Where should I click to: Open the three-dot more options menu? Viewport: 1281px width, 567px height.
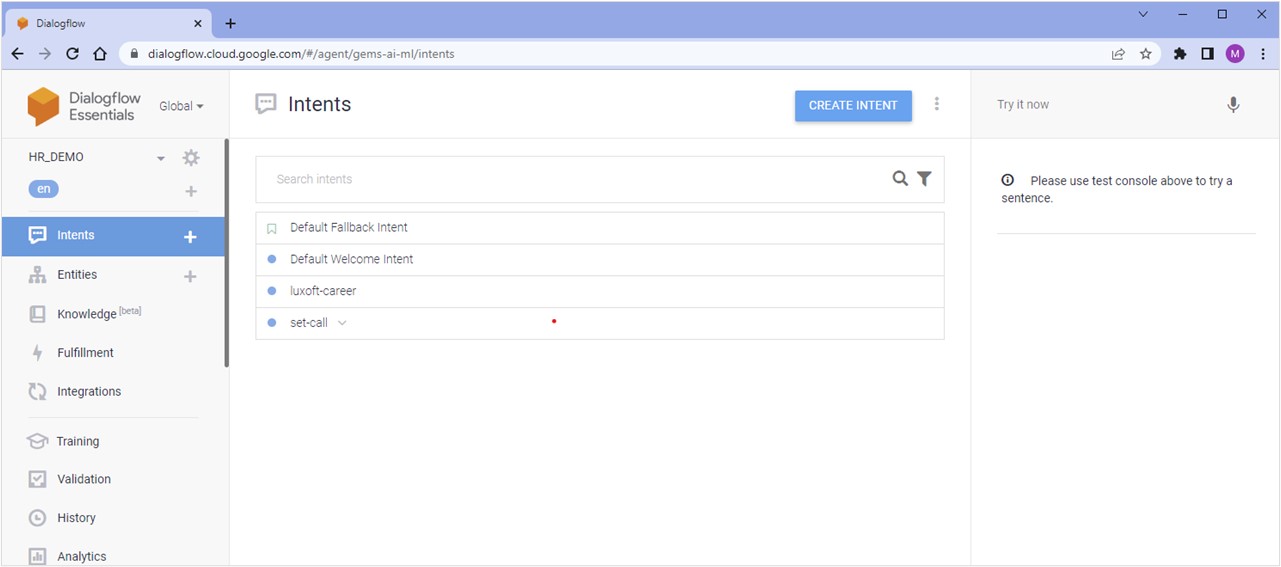(x=937, y=104)
